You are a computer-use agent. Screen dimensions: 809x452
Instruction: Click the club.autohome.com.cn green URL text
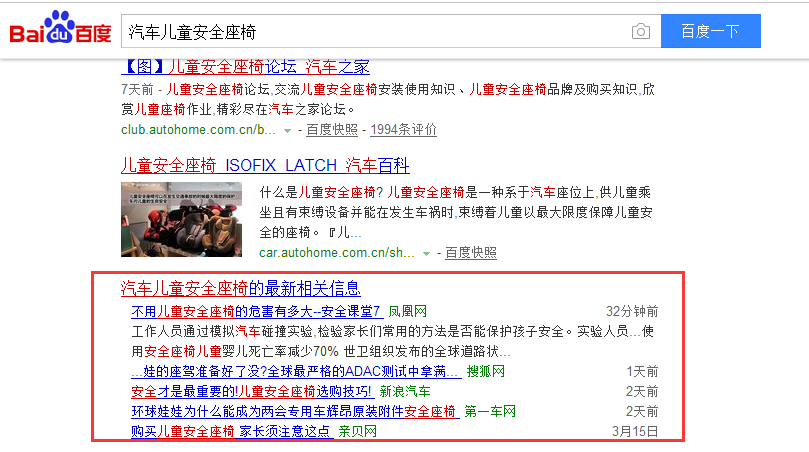pos(198,130)
